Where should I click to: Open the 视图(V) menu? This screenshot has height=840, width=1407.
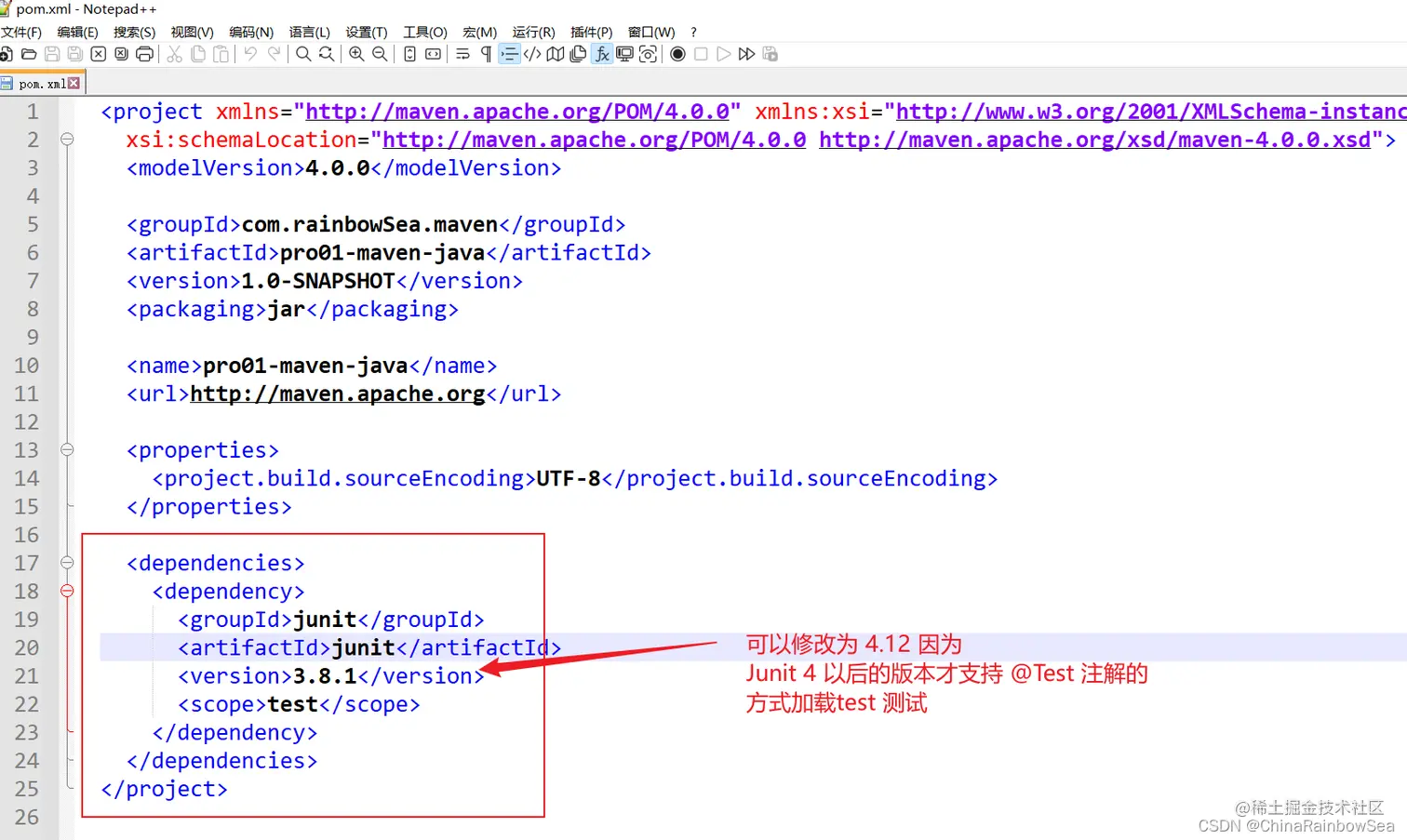(x=192, y=32)
